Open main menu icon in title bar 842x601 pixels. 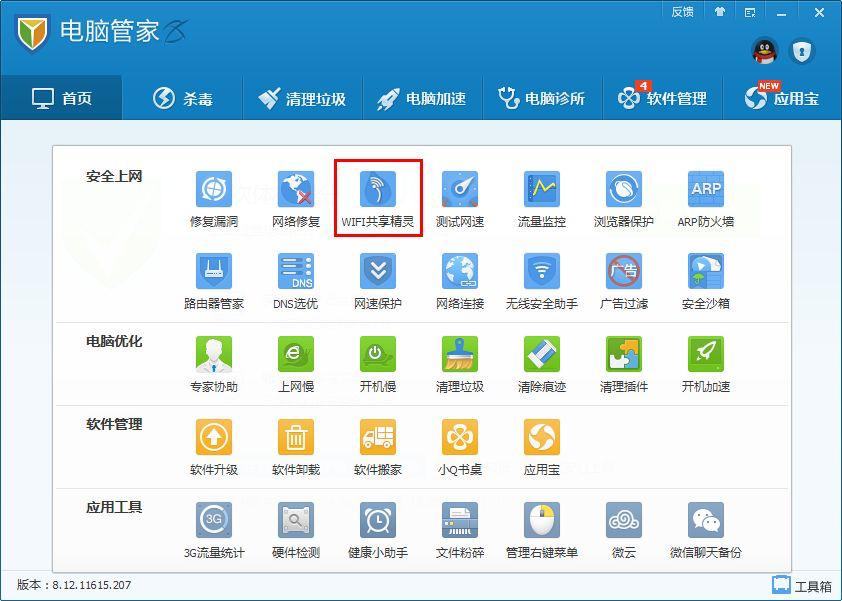point(750,12)
